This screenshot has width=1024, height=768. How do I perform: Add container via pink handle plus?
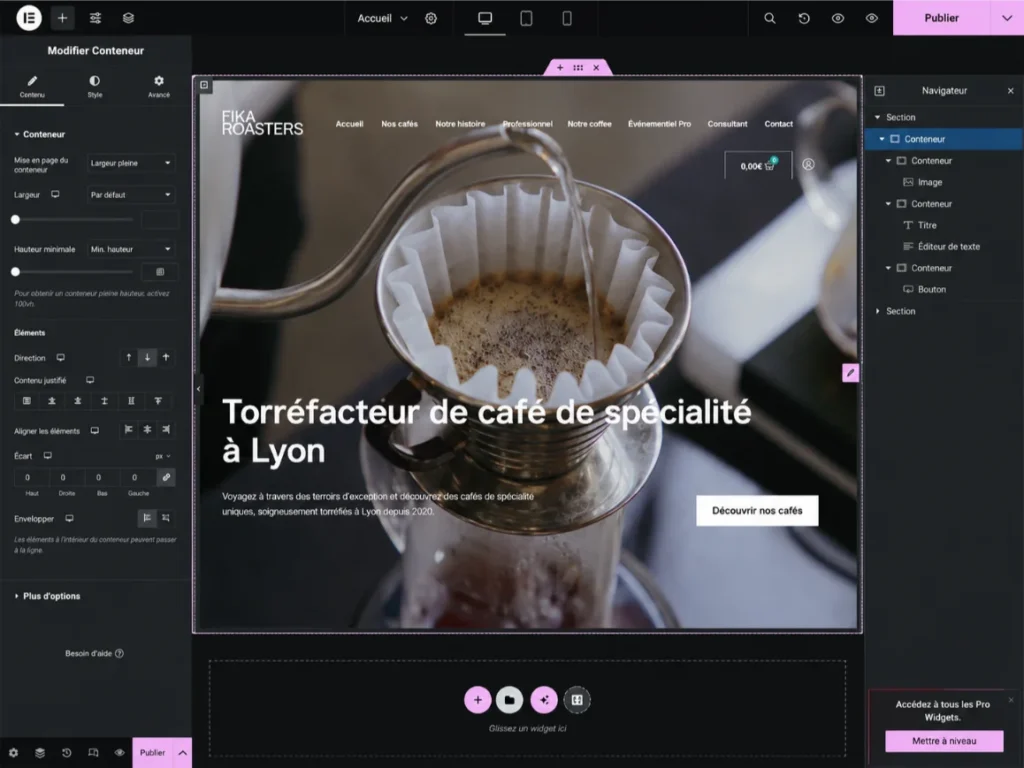click(x=560, y=67)
